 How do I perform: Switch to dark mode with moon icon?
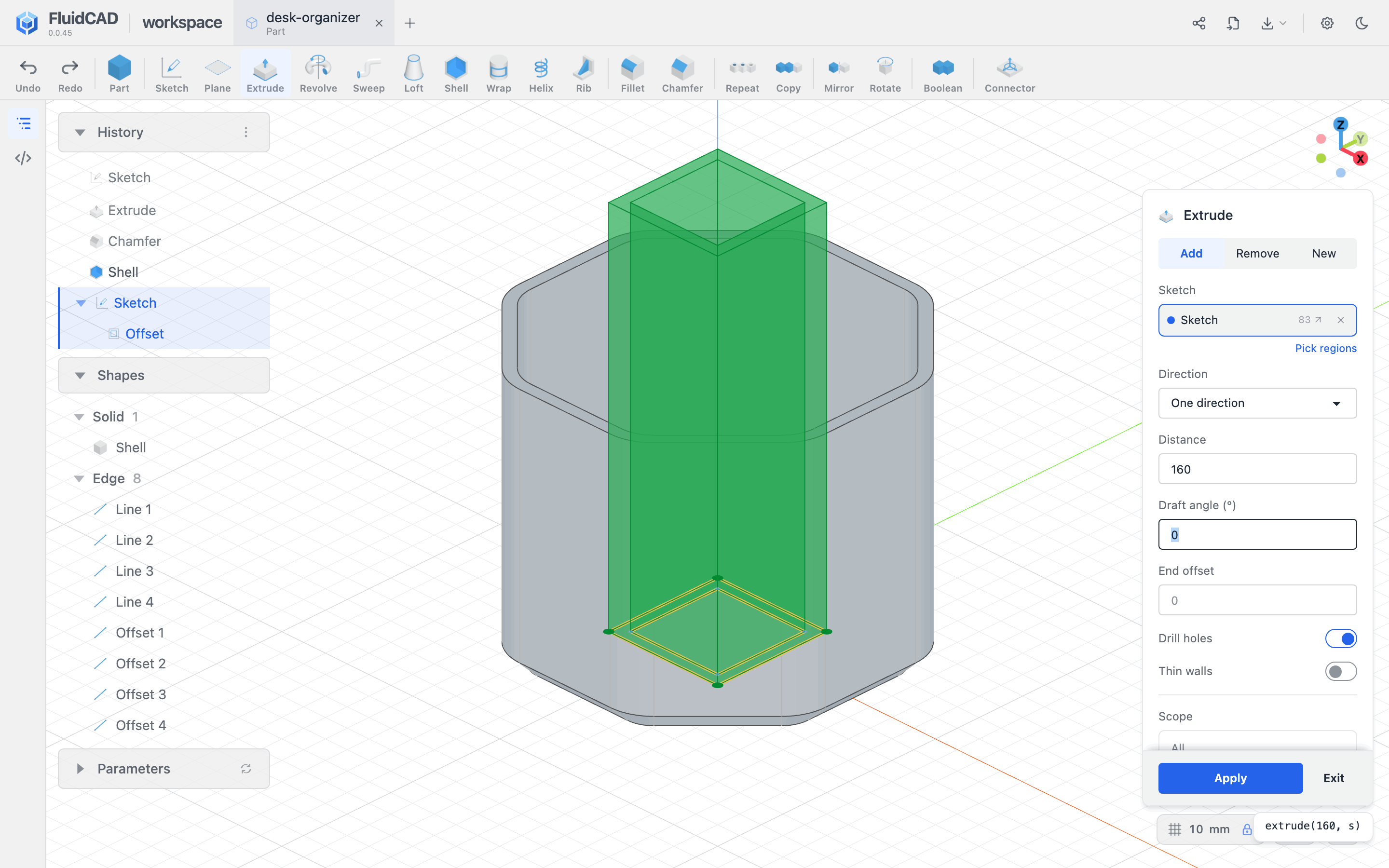click(x=1362, y=23)
